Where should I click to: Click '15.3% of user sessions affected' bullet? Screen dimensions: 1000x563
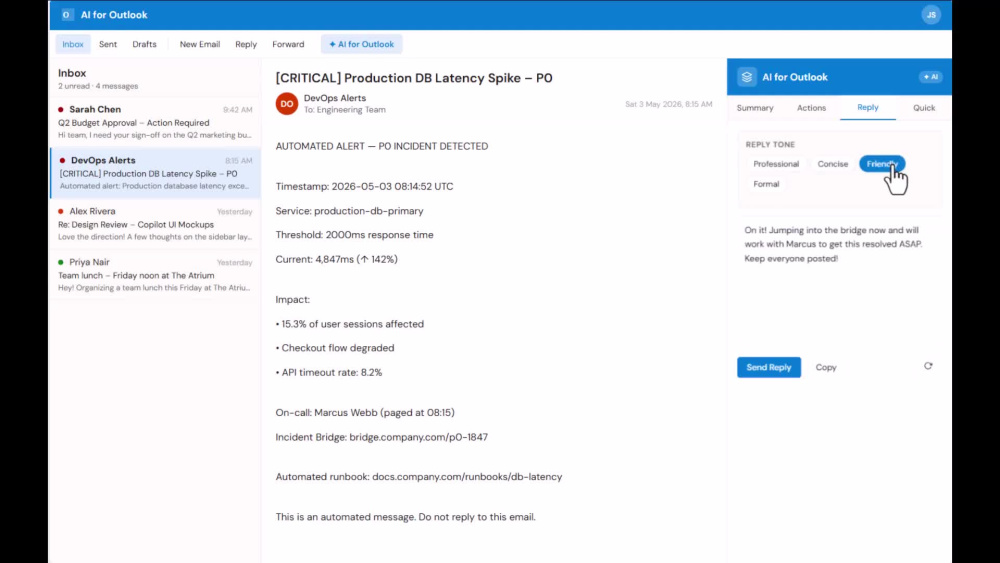tap(349, 324)
